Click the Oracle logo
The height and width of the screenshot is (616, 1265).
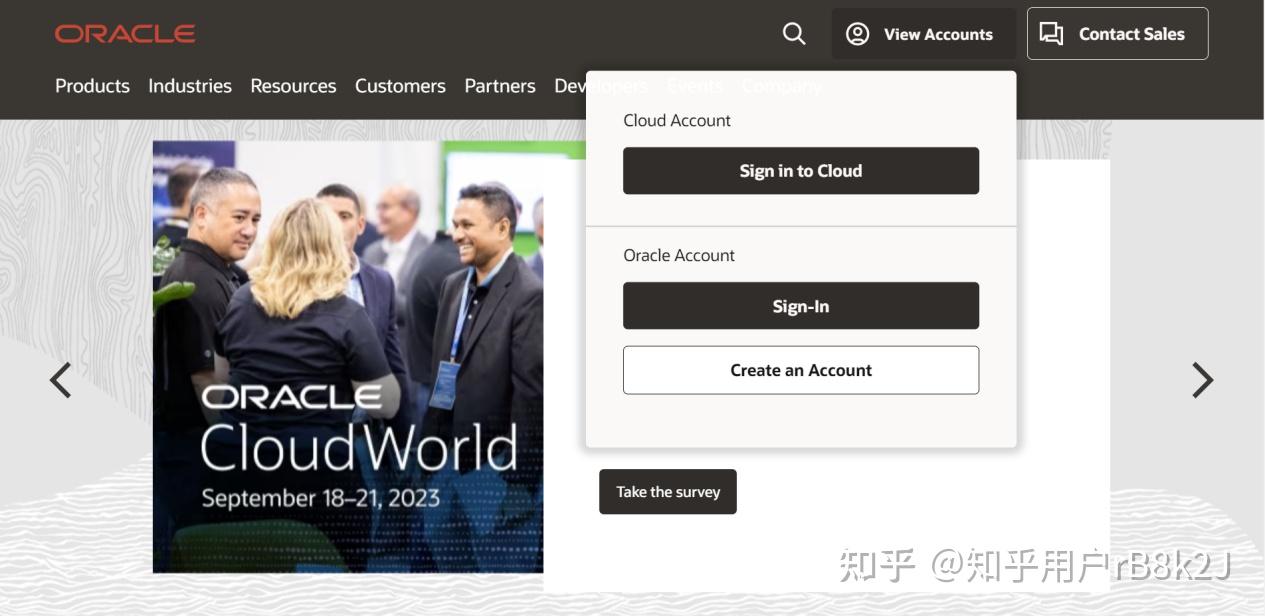125,34
